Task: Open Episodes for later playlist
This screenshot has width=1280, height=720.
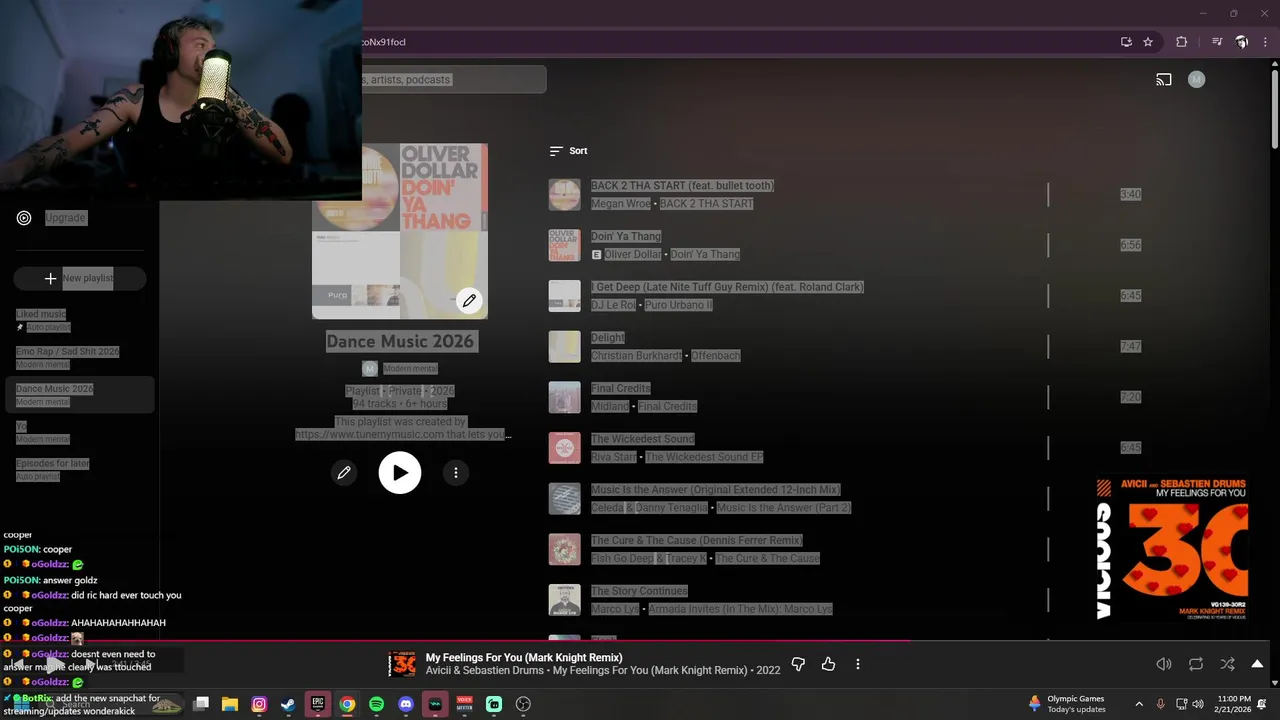Action: [x=52, y=464]
